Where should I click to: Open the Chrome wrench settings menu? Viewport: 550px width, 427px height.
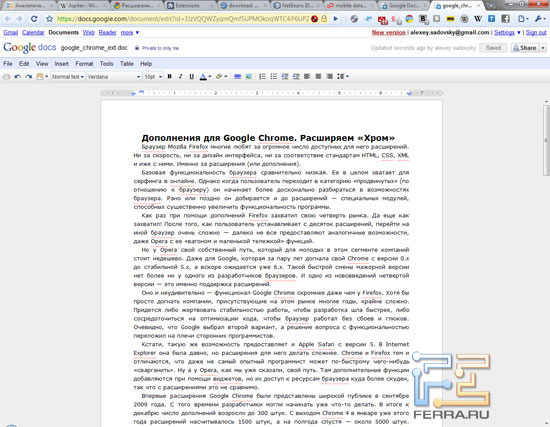[x=540, y=19]
